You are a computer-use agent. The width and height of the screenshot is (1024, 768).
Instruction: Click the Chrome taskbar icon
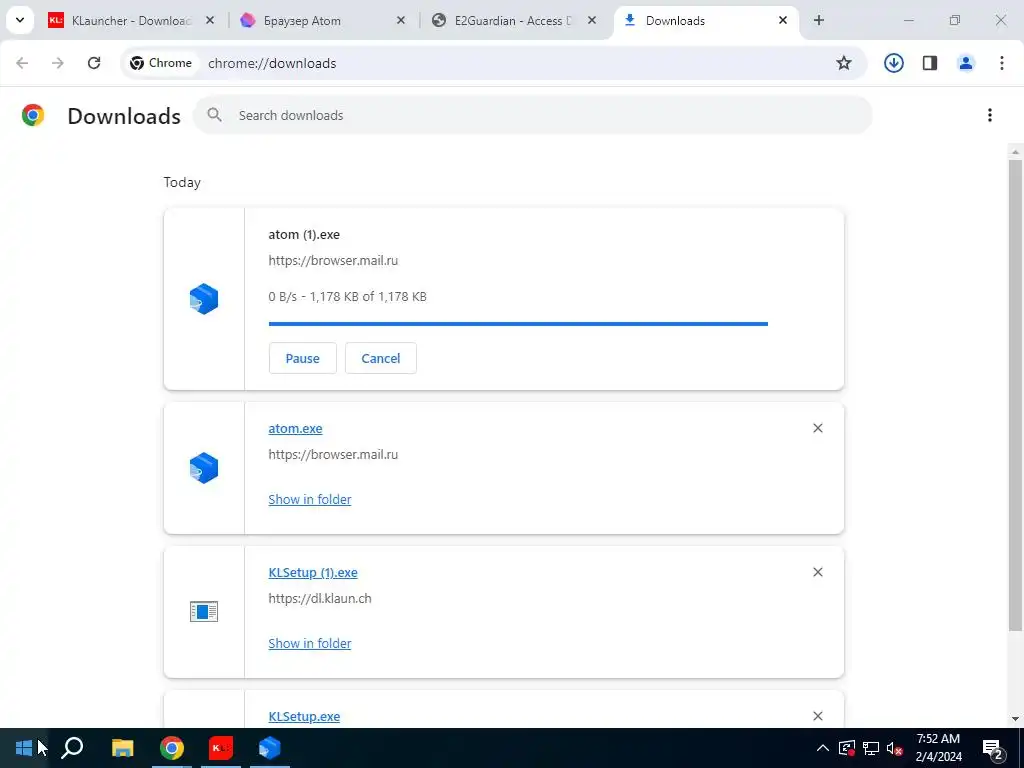click(x=172, y=748)
